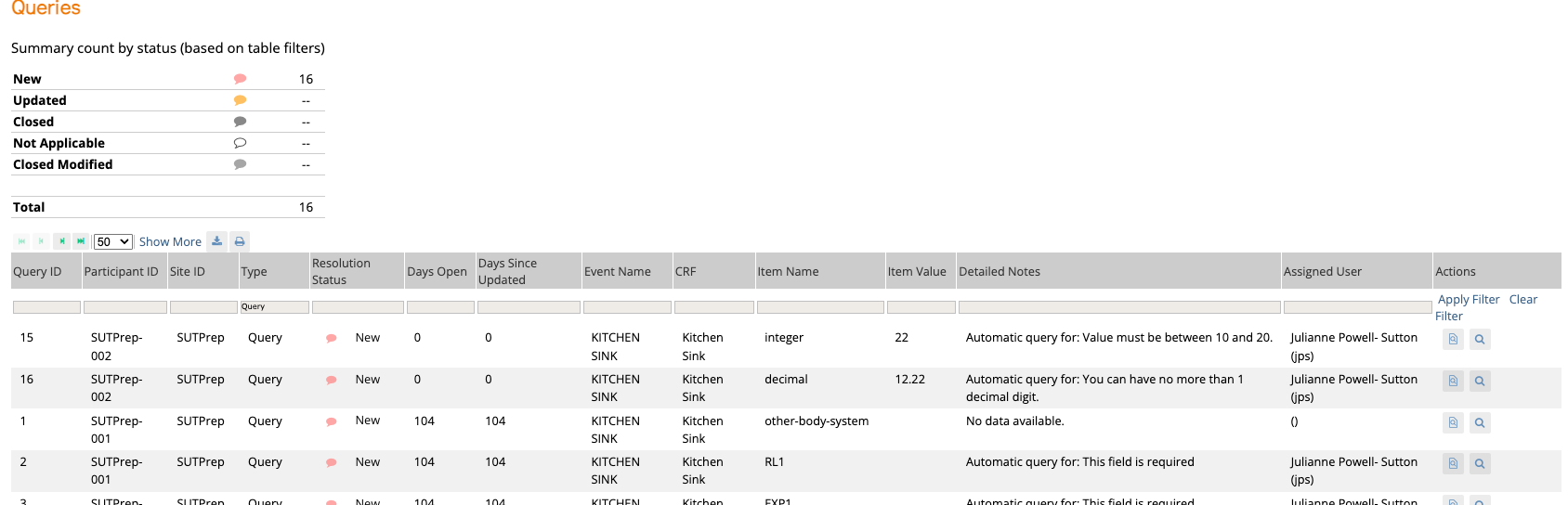Click the Type filter field containing Query

(274, 306)
